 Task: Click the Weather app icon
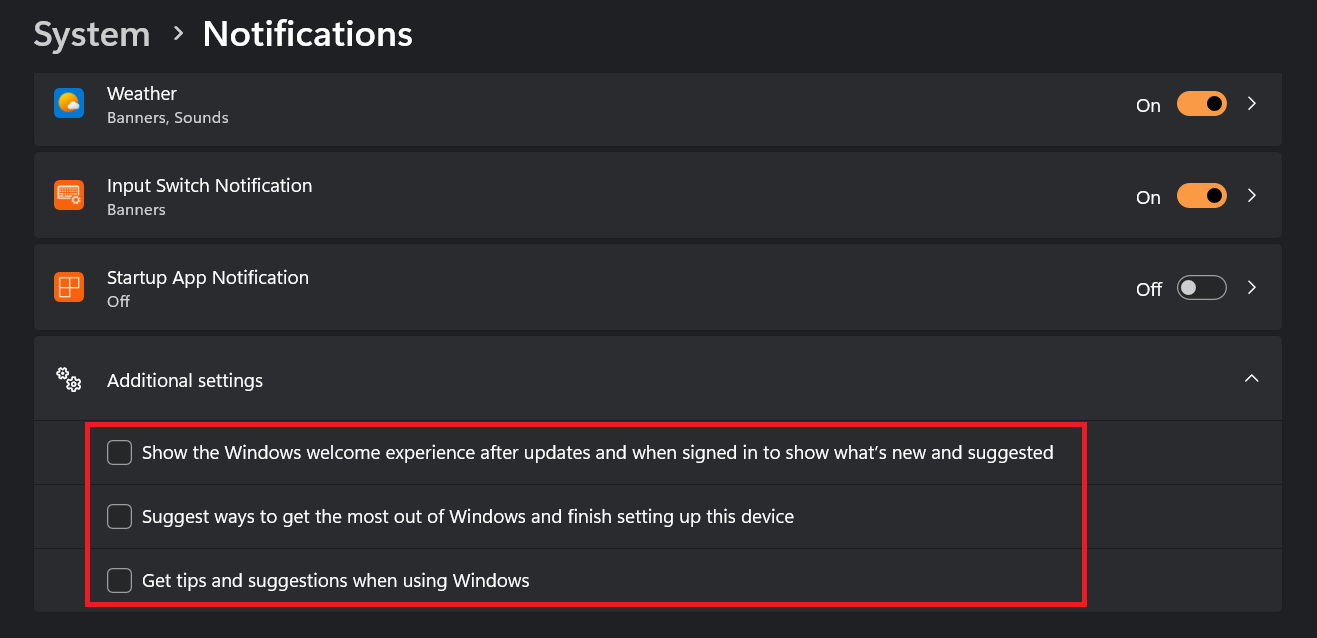pos(69,103)
